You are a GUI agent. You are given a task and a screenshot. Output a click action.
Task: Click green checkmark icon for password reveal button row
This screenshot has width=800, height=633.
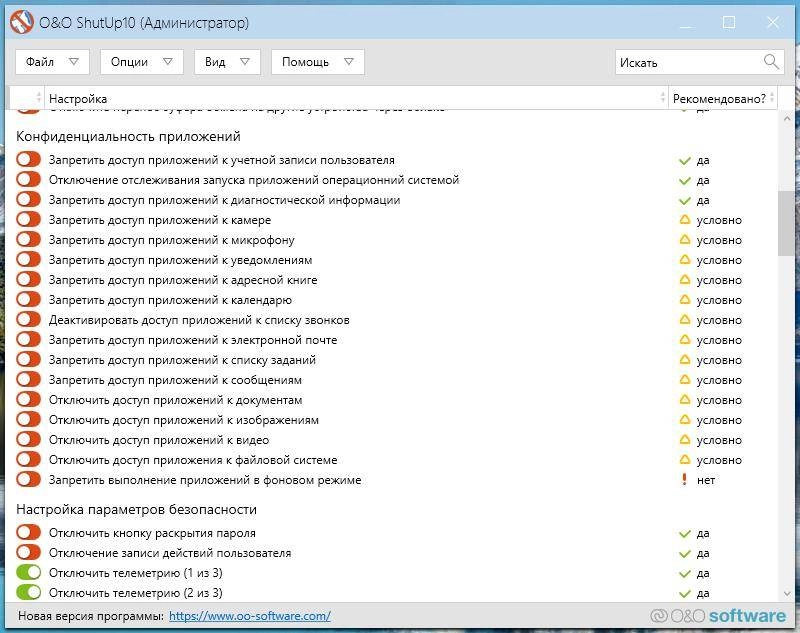tap(685, 534)
